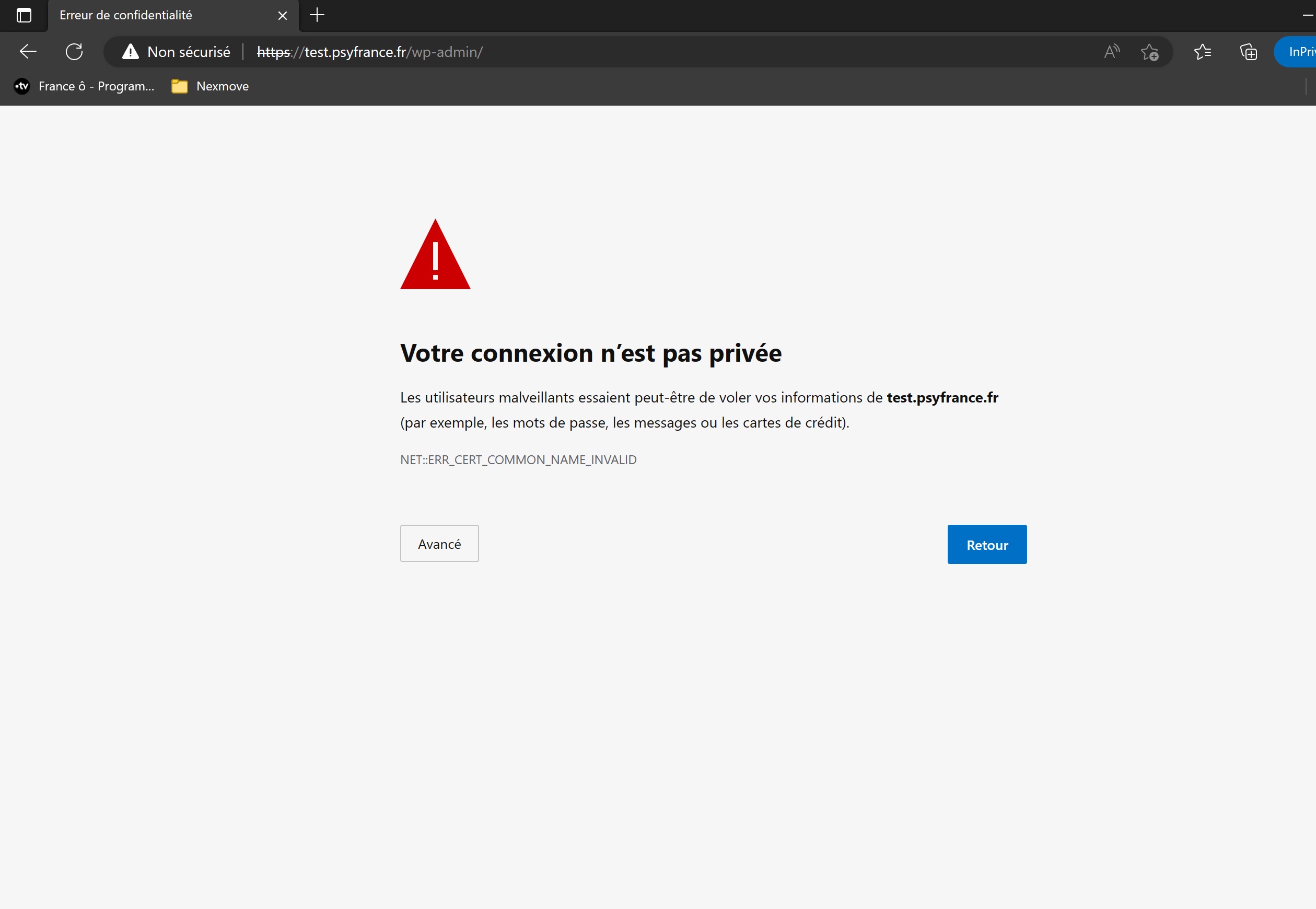Screen dimensions: 1316x909
Task: Click the Non sécurisé label text
Action: click(x=189, y=52)
